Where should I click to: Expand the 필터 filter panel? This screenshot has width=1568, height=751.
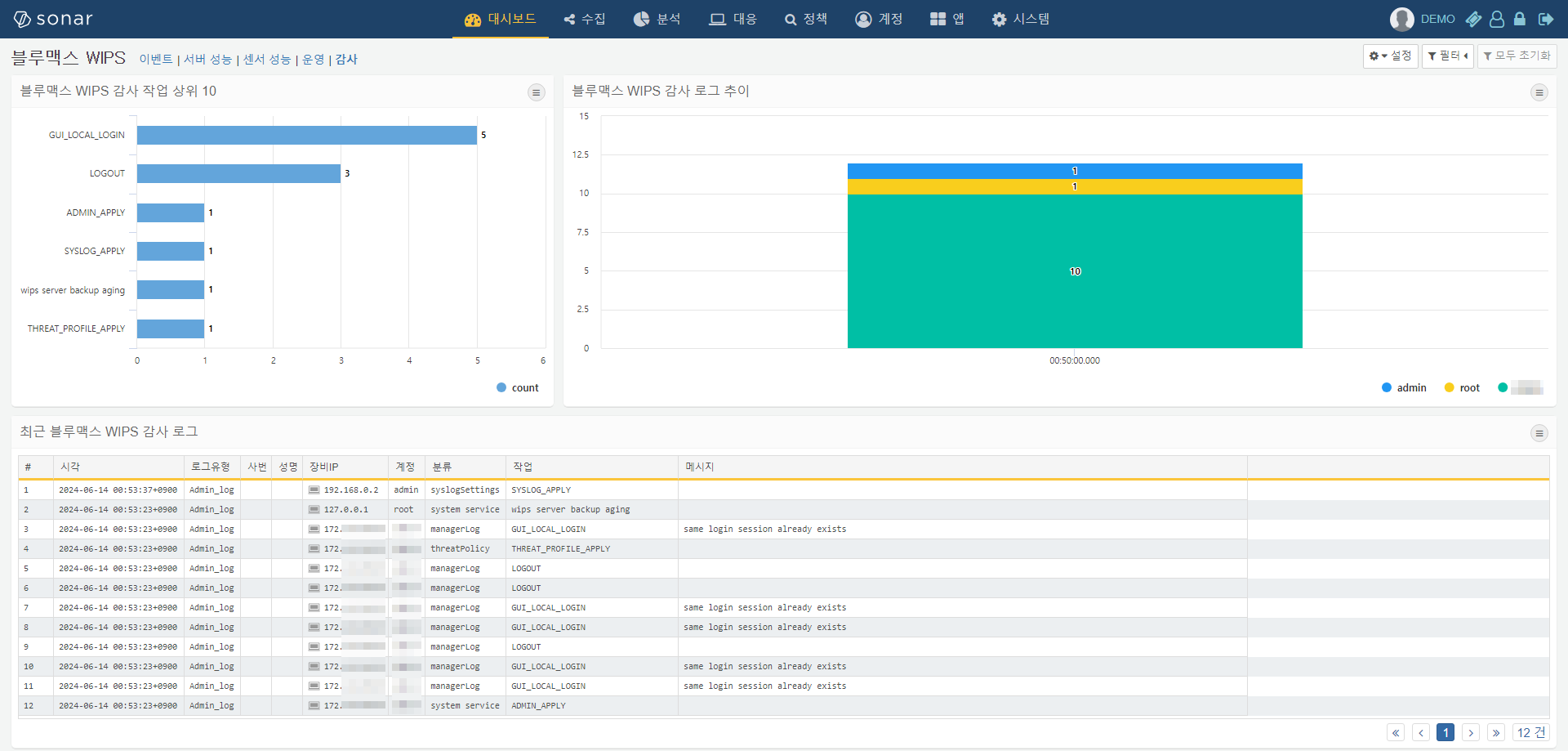pos(1447,56)
